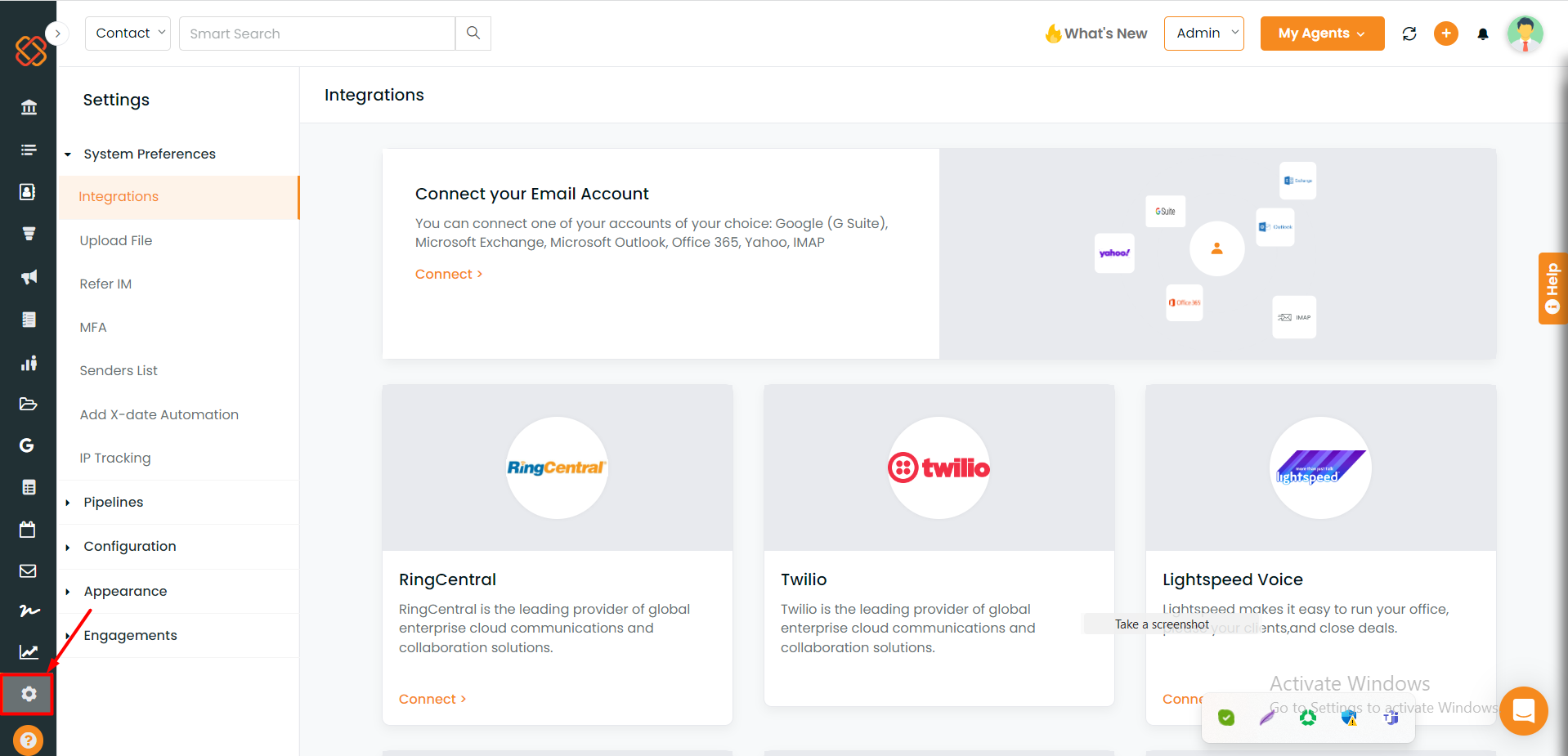
Task: Click Connect link under RingCentral
Action: tap(432, 699)
